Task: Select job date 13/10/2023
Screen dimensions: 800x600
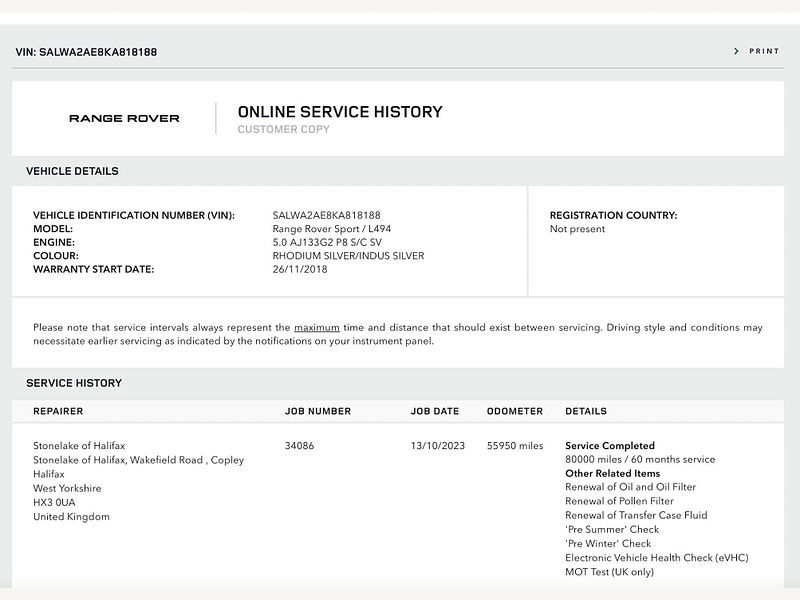Action: (438, 446)
